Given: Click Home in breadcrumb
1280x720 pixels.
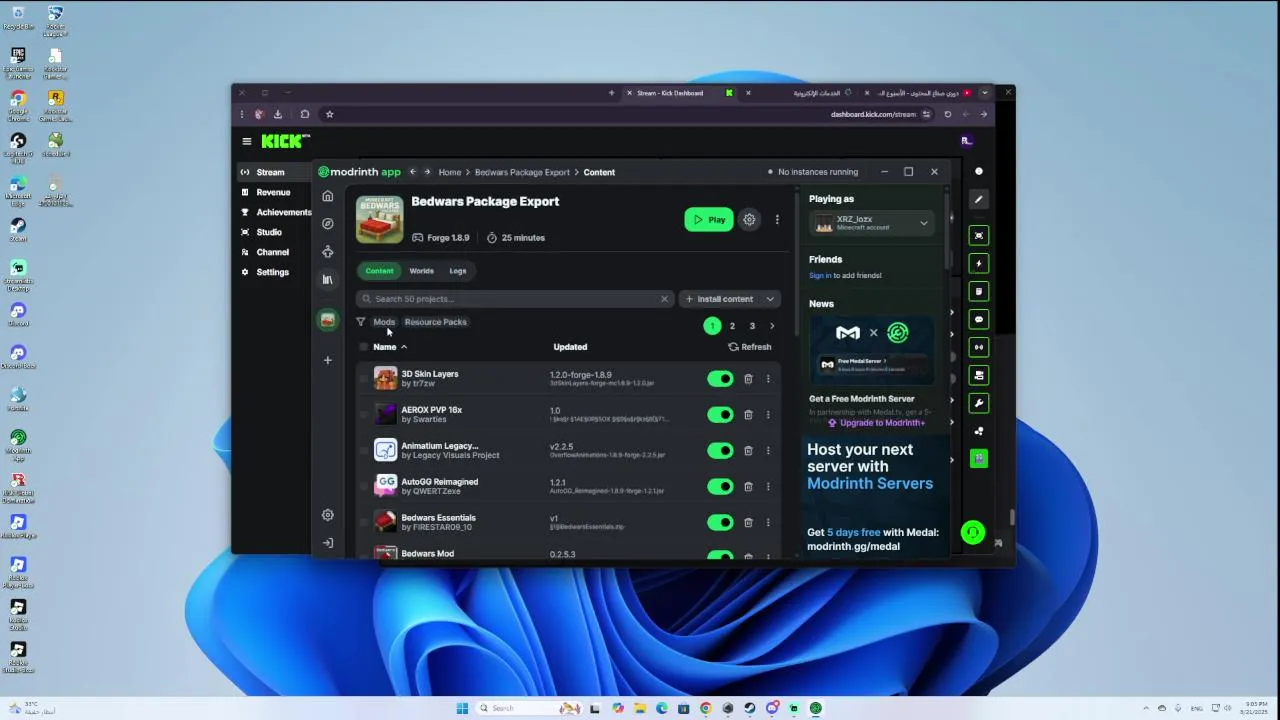Looking at the screenshot, I should point(450,172).
